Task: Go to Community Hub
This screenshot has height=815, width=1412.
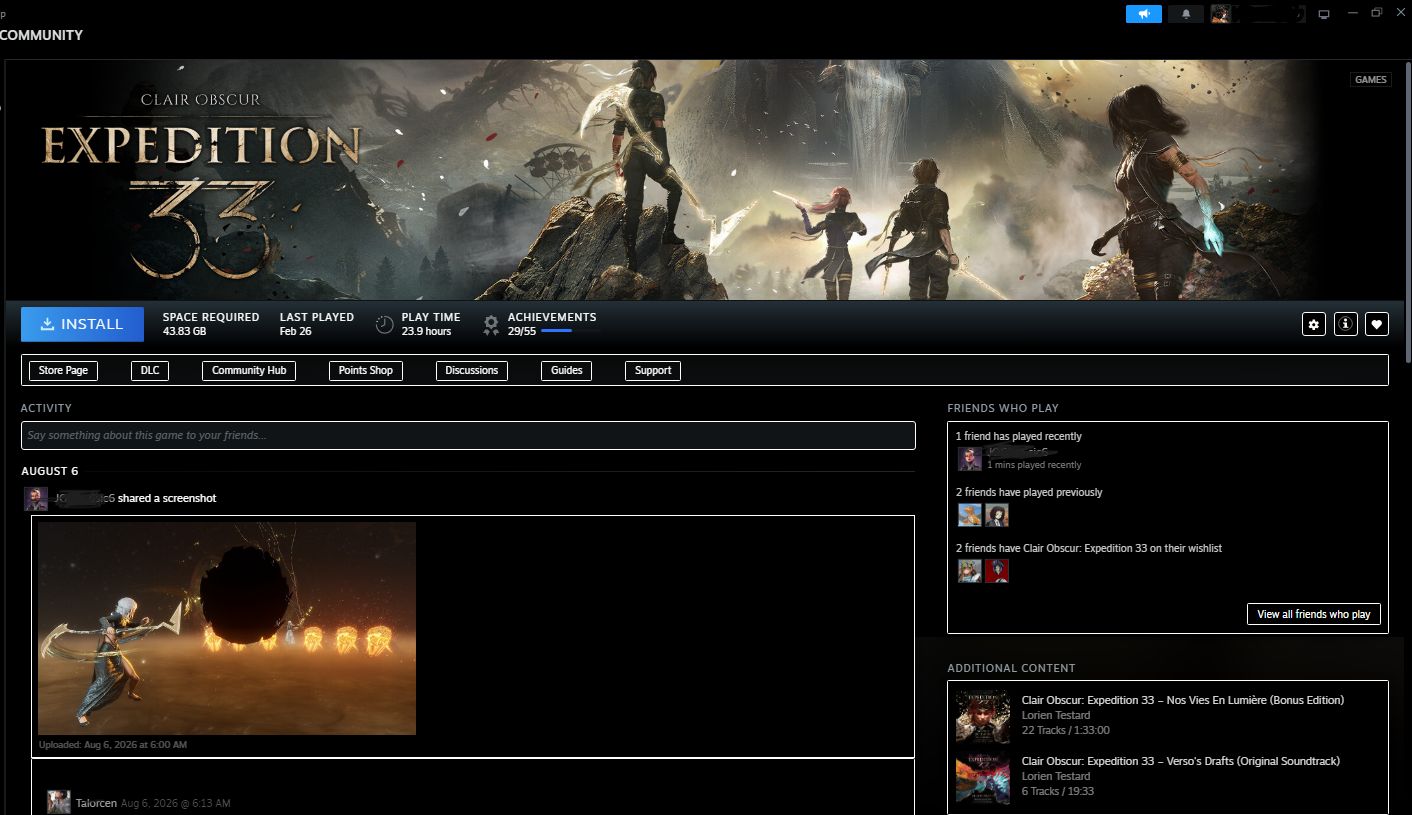Action: [x=249, y=370]
